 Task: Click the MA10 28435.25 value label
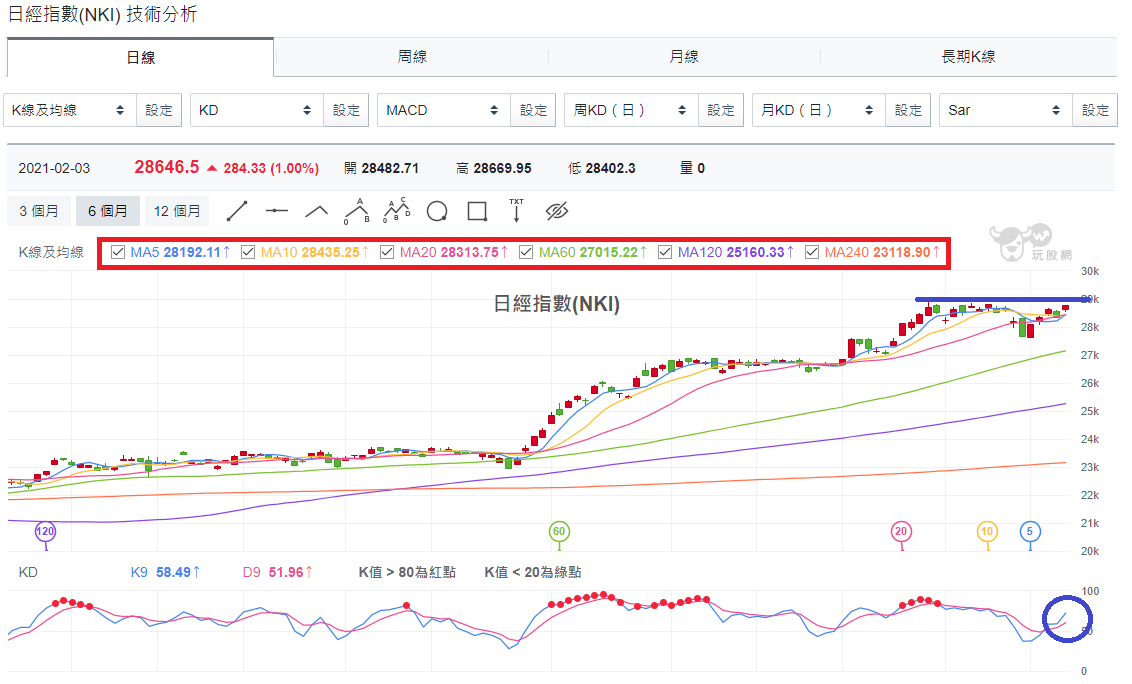[x=314, y=252]
